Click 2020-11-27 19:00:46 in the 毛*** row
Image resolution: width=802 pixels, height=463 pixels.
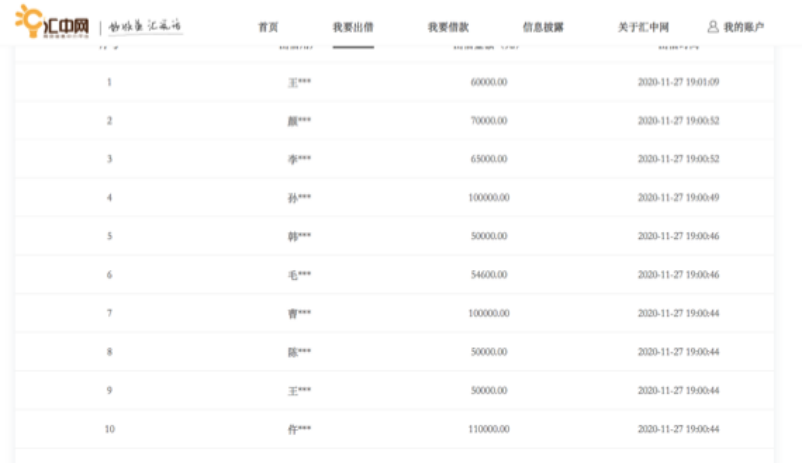click(x=678, y=275)
